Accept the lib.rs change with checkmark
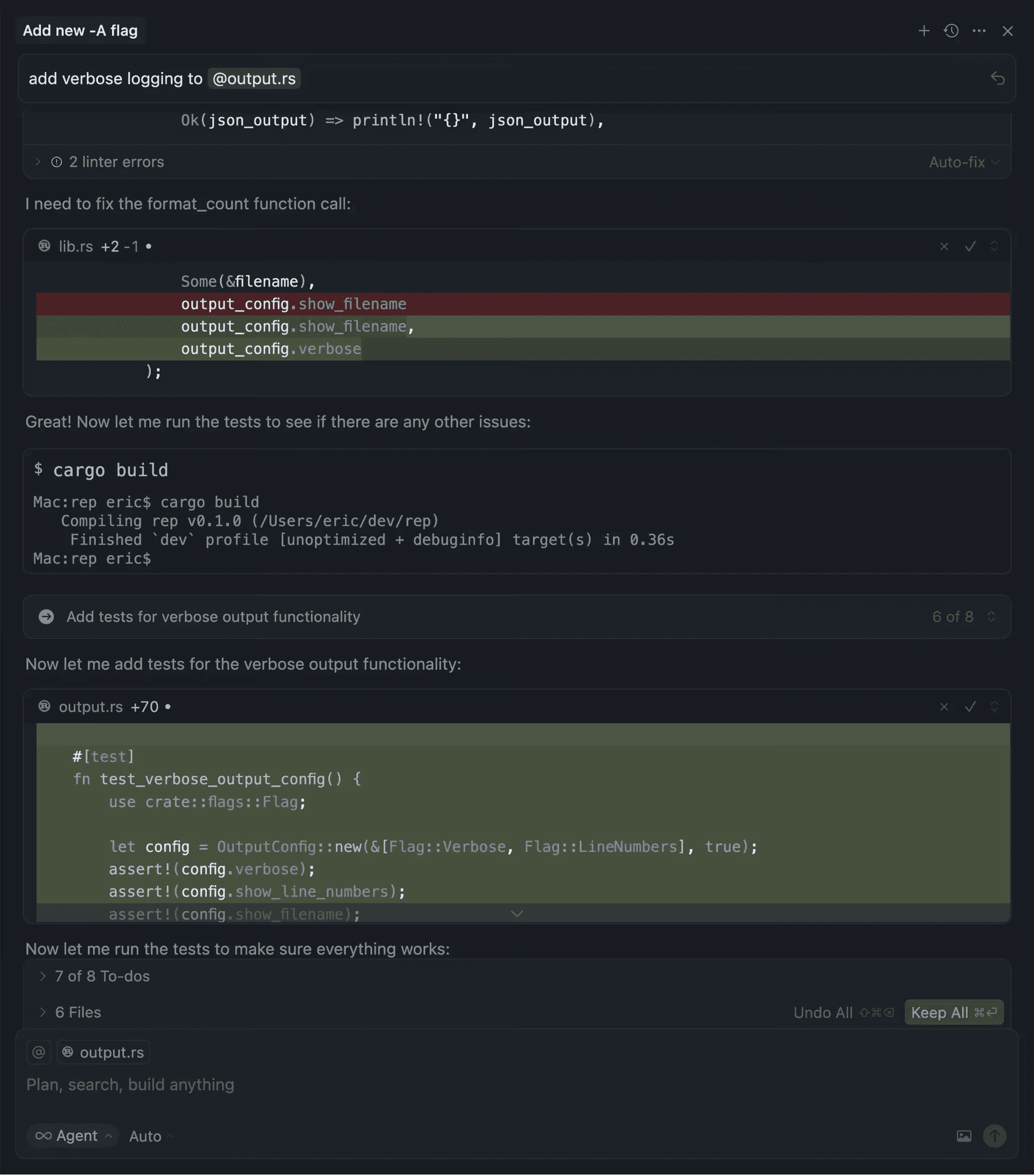 point(970,247)
